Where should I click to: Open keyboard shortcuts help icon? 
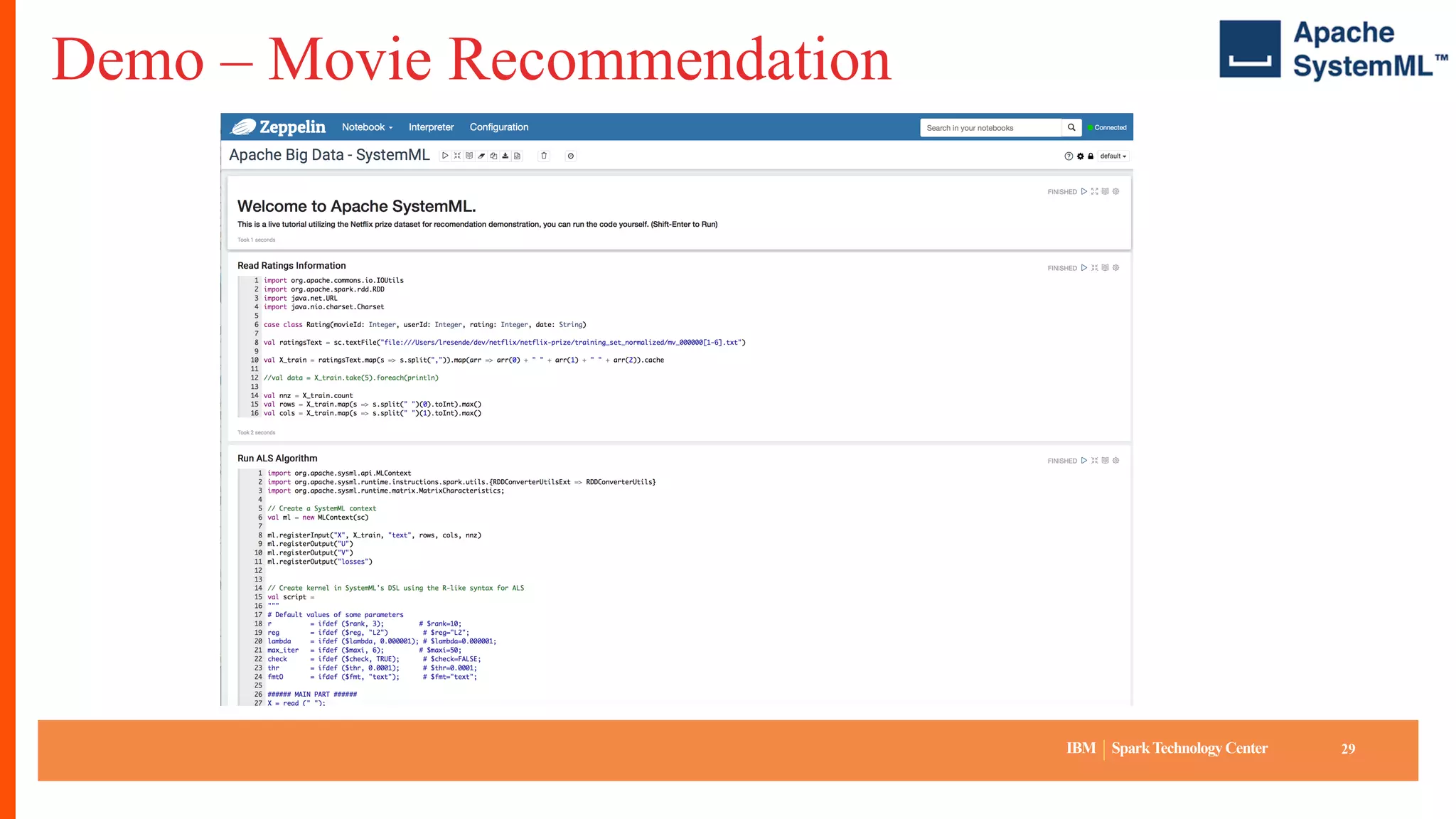[1069, 156]
